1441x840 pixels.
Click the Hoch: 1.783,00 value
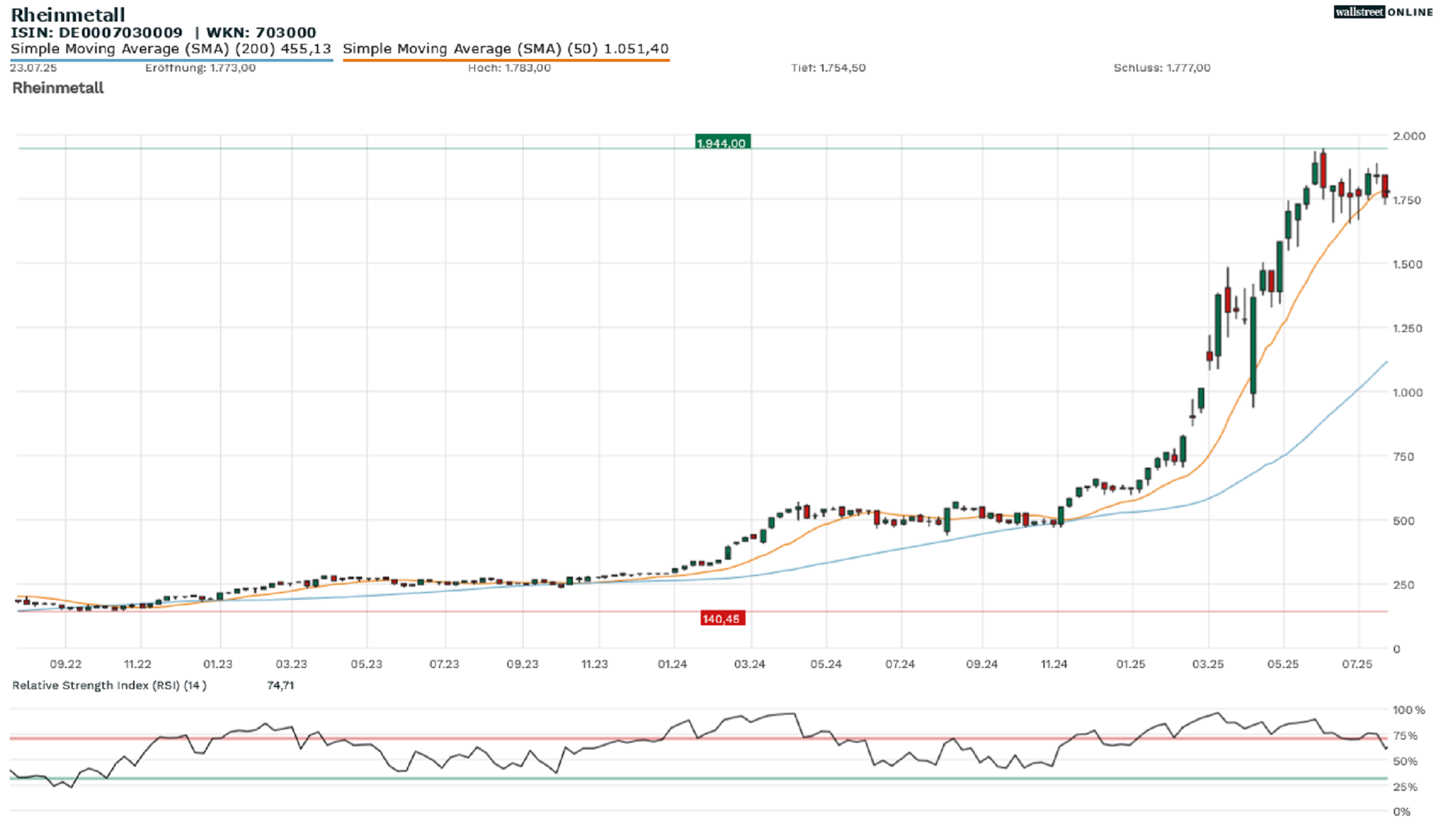(509, 68)
